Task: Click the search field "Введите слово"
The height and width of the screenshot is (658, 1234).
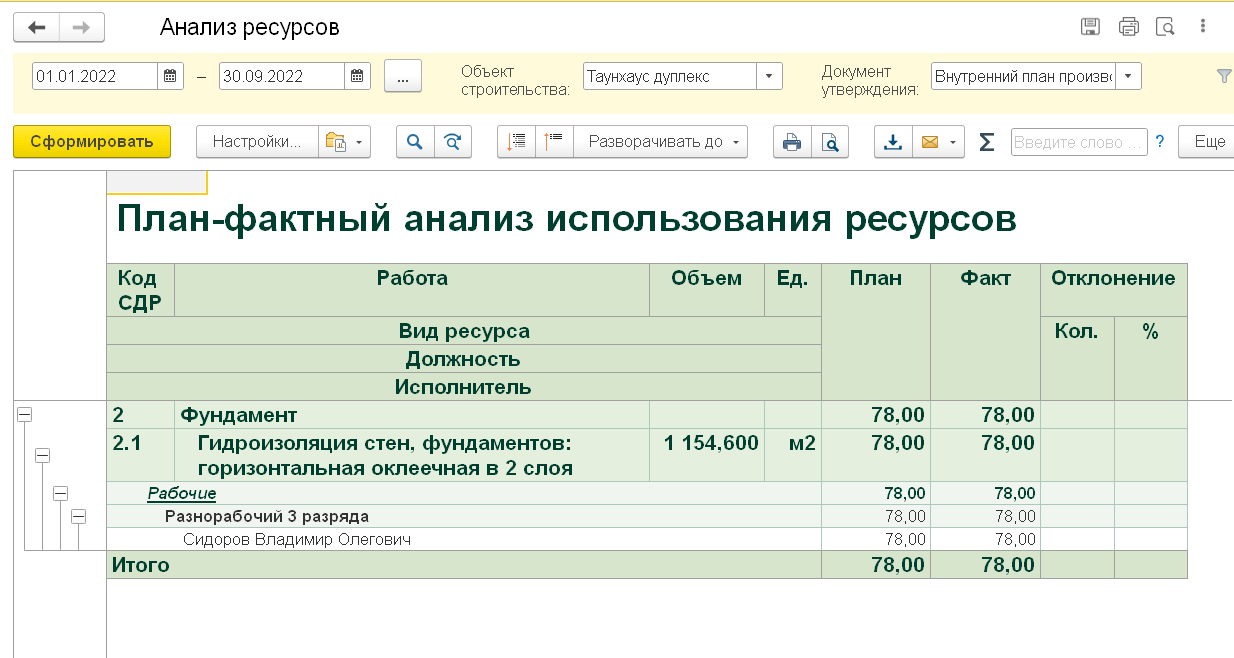Action: [1078, 142]
